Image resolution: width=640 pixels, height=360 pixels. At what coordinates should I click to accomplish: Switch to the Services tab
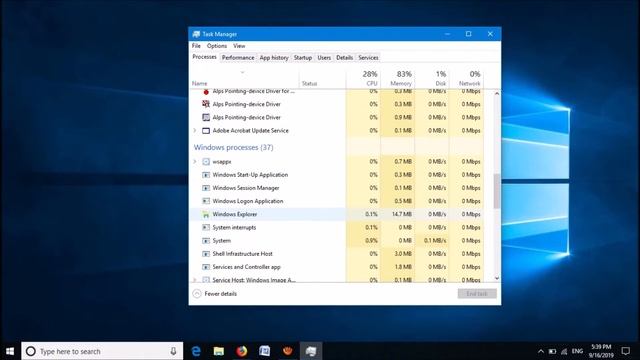[x=368, y=58]
